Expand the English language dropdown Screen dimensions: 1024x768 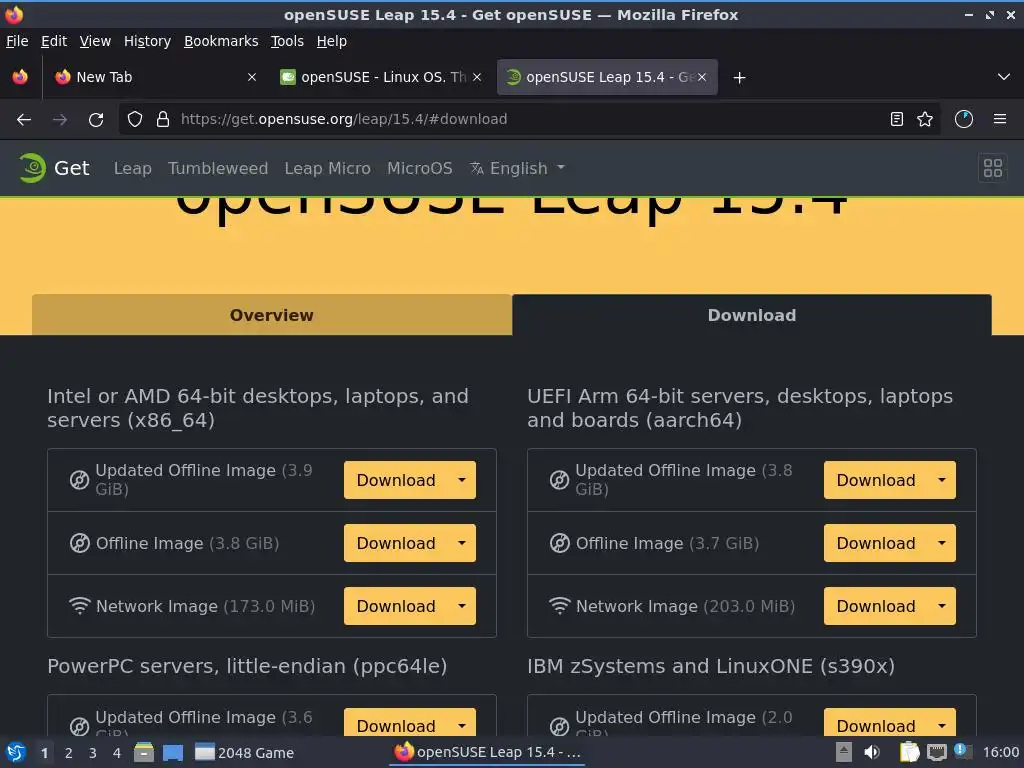[517, 168]
